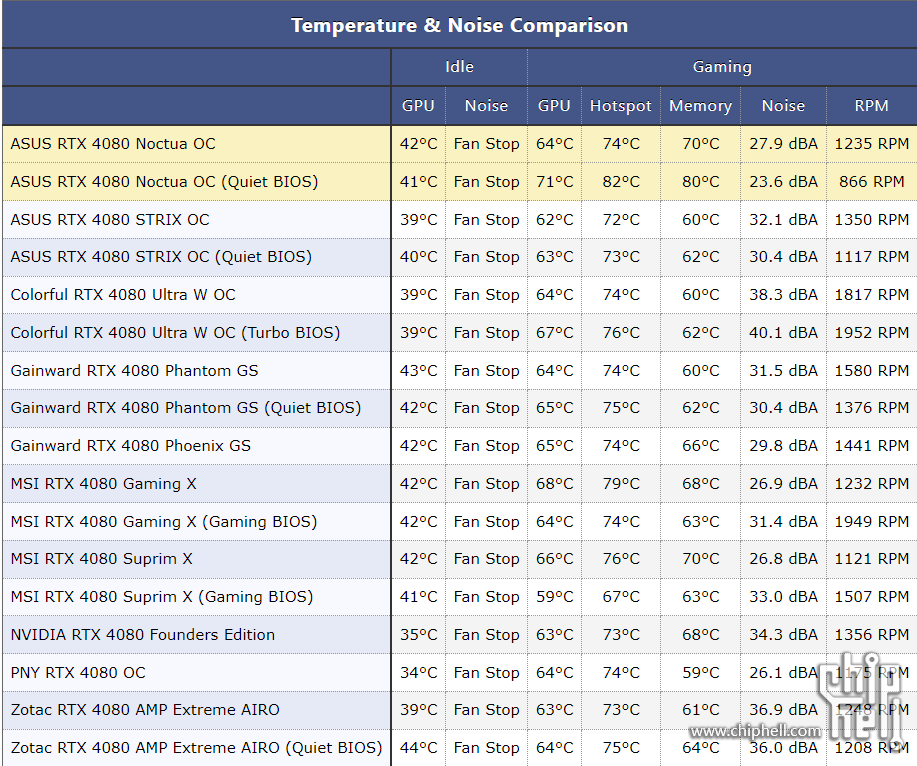Viewport: 917px width, 766px height.
Task: Click the '27.9 dBA' noise value
Action: click(784, 144)
